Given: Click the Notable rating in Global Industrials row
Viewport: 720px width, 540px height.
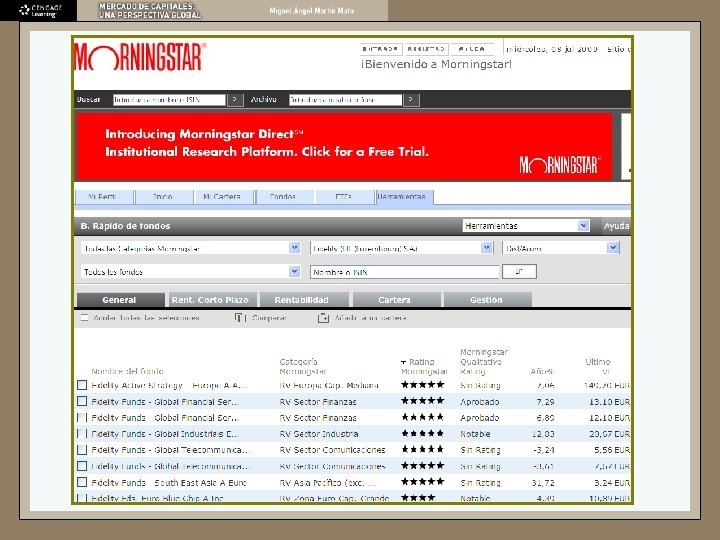Looking at the screenshot, I should click(x=475, y=434).
